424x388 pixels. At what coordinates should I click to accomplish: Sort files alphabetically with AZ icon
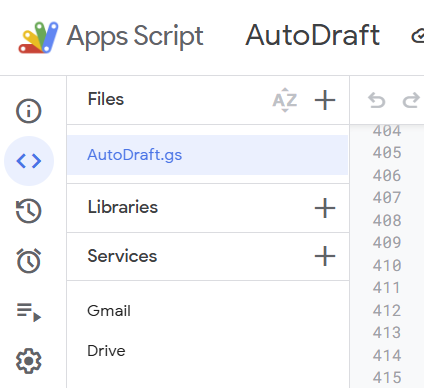(x=285, y=100)
